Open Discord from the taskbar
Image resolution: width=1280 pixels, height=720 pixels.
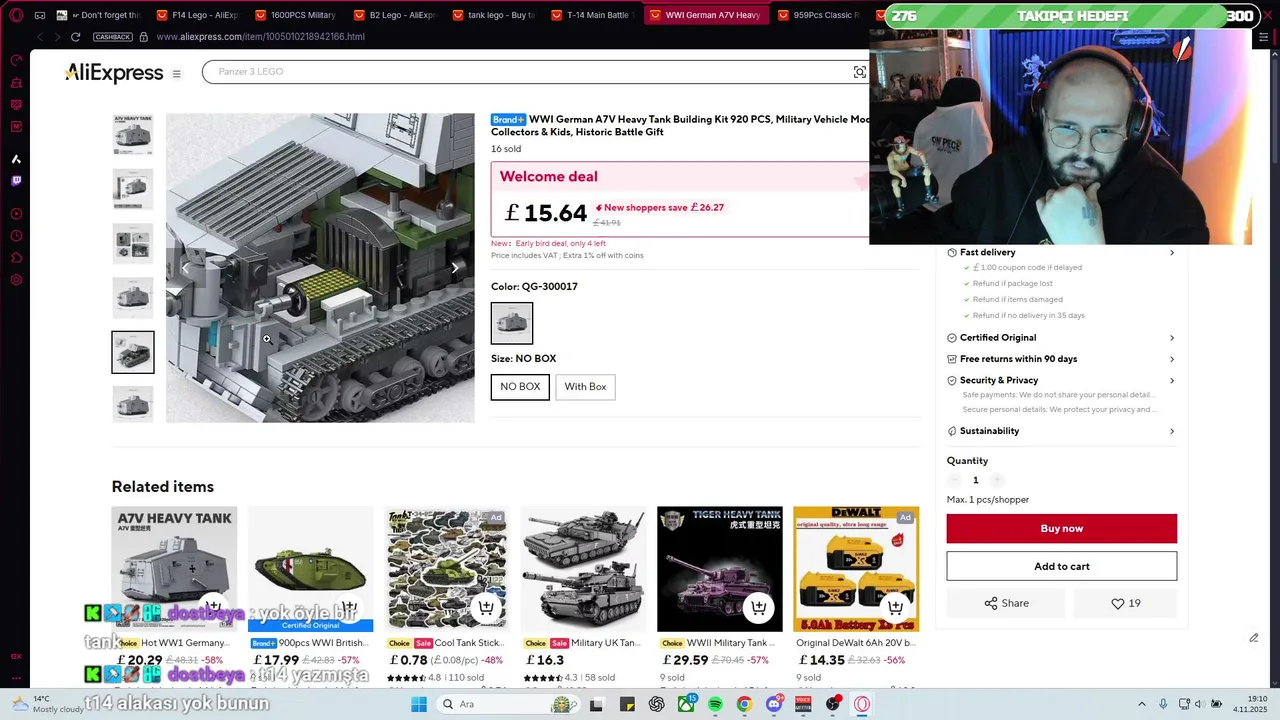point(774,704)
